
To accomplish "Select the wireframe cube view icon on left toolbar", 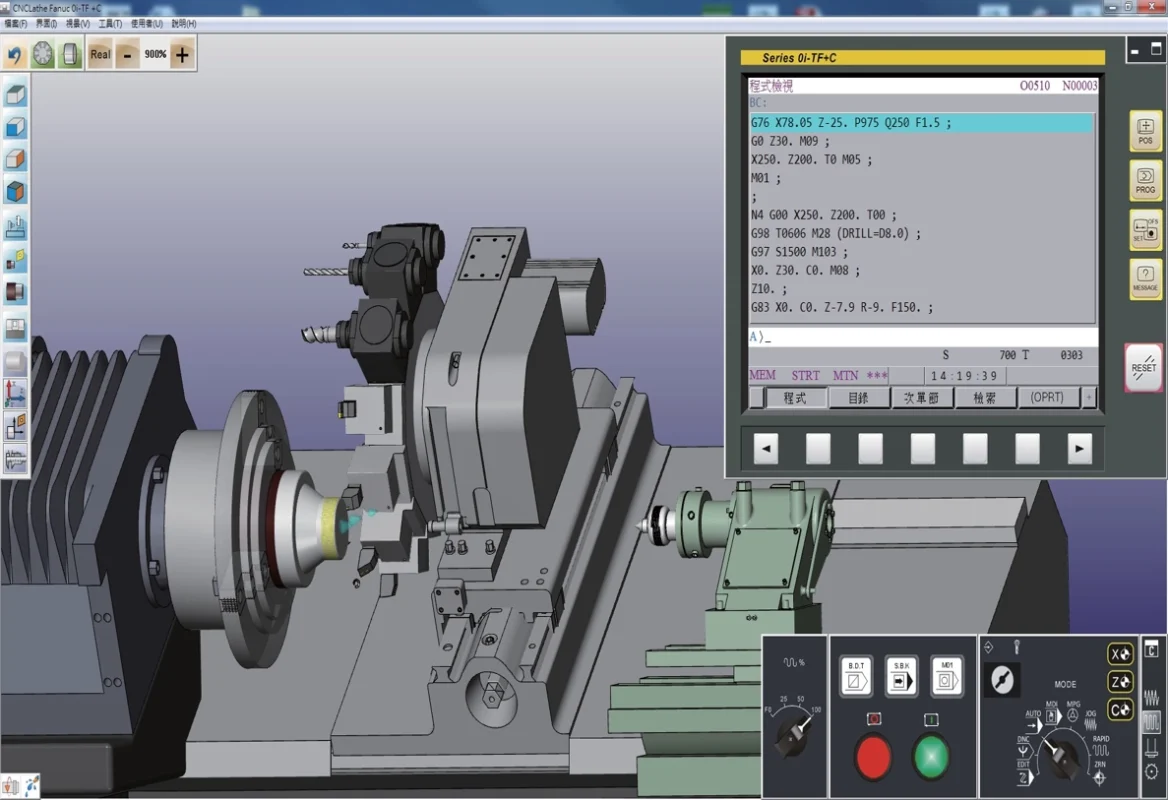I will pos(14,96).
